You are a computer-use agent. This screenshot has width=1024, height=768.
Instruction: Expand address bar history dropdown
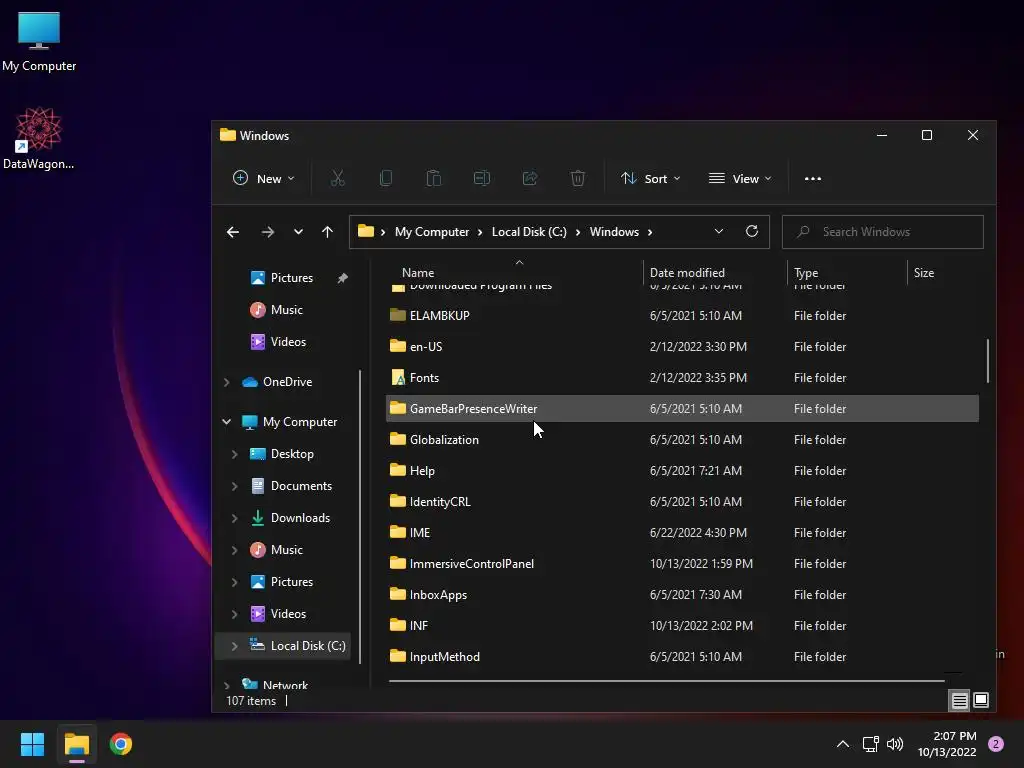coord(718,231)
